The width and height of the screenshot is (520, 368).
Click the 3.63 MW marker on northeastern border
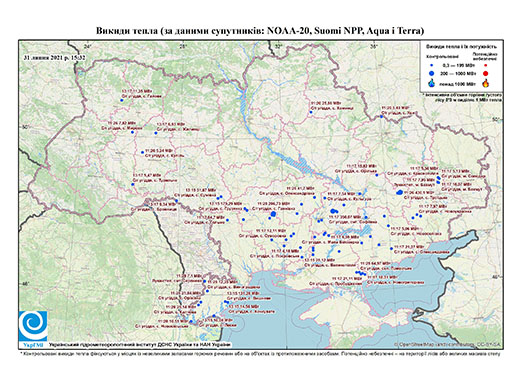(381, 116)
